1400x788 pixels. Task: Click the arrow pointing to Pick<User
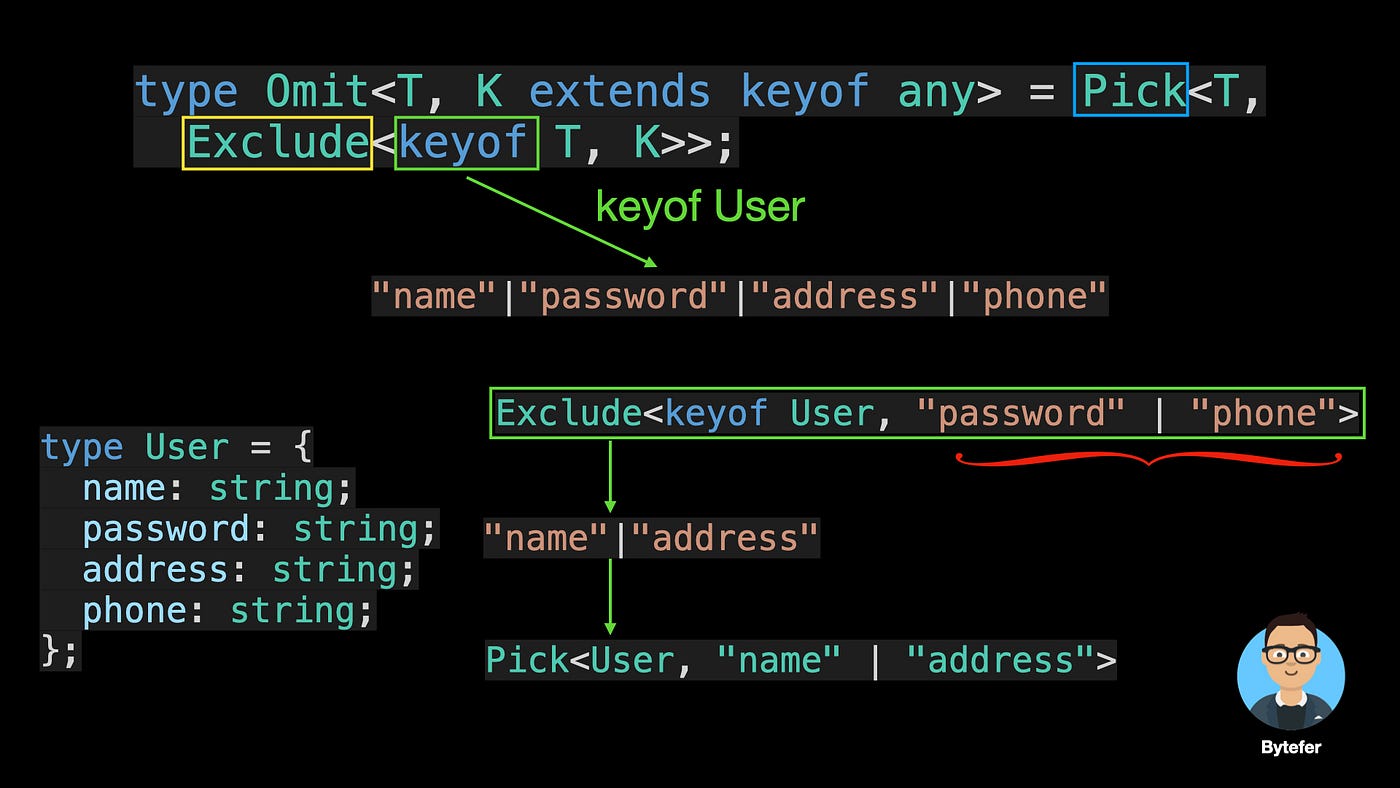610,597
